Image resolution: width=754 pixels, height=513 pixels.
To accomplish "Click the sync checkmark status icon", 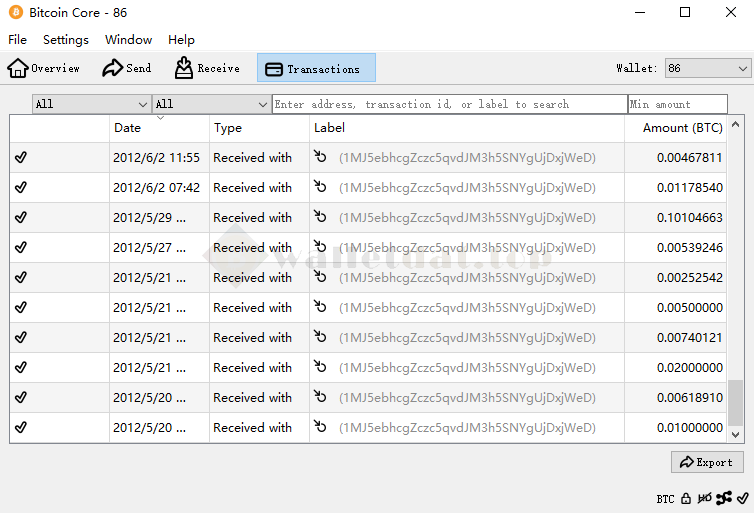I will [x=742, y=498].
